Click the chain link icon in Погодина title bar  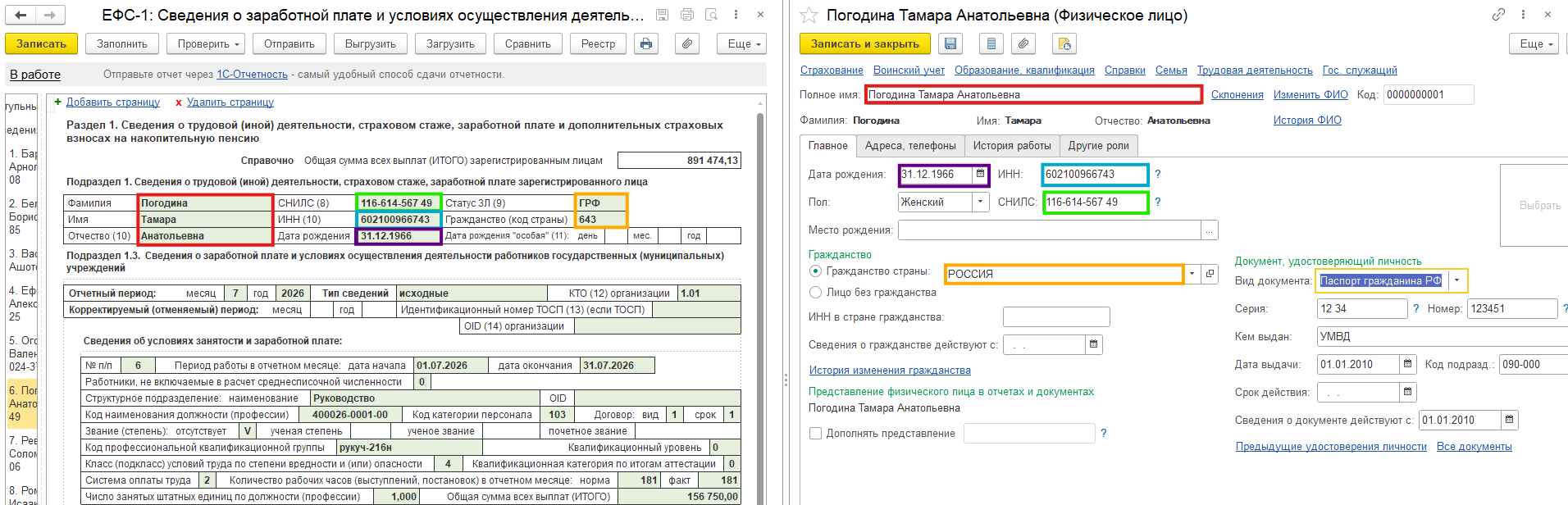tap(1498, 15)
